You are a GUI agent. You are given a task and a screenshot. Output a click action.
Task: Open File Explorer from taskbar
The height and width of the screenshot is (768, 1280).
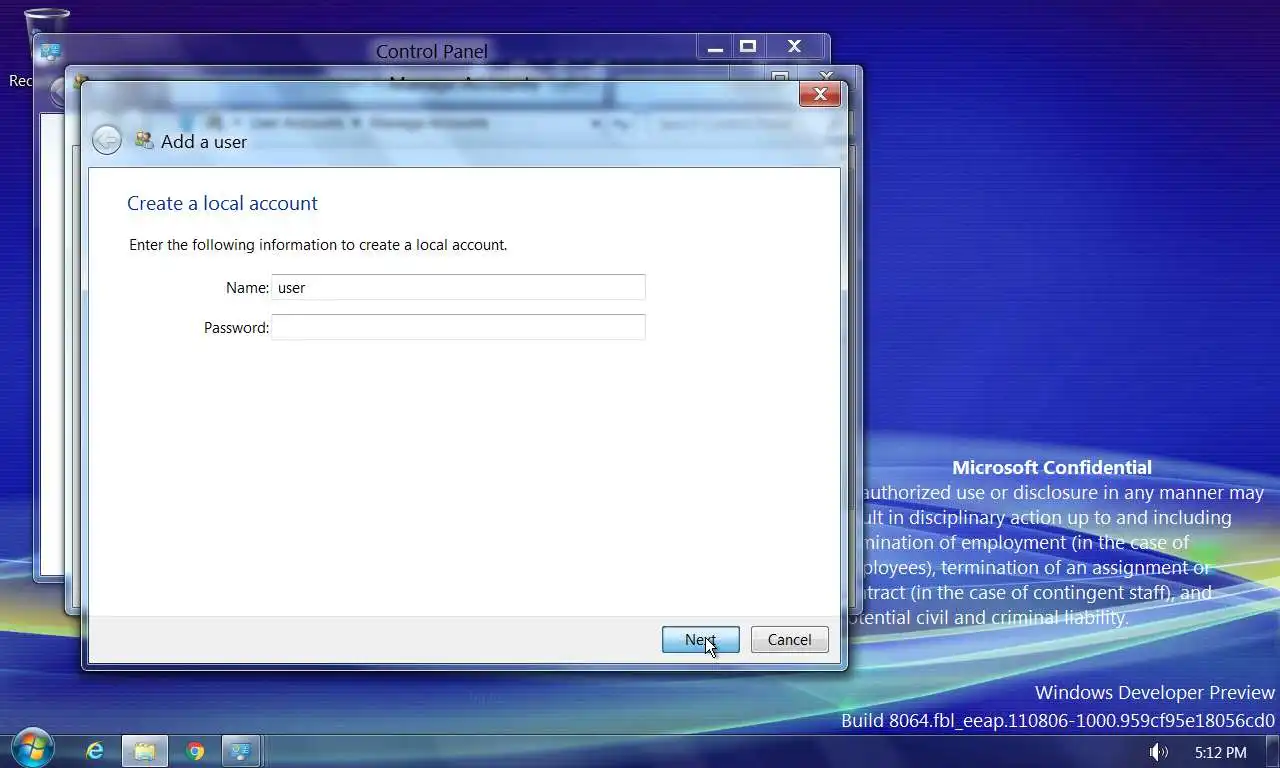(145, 751)
